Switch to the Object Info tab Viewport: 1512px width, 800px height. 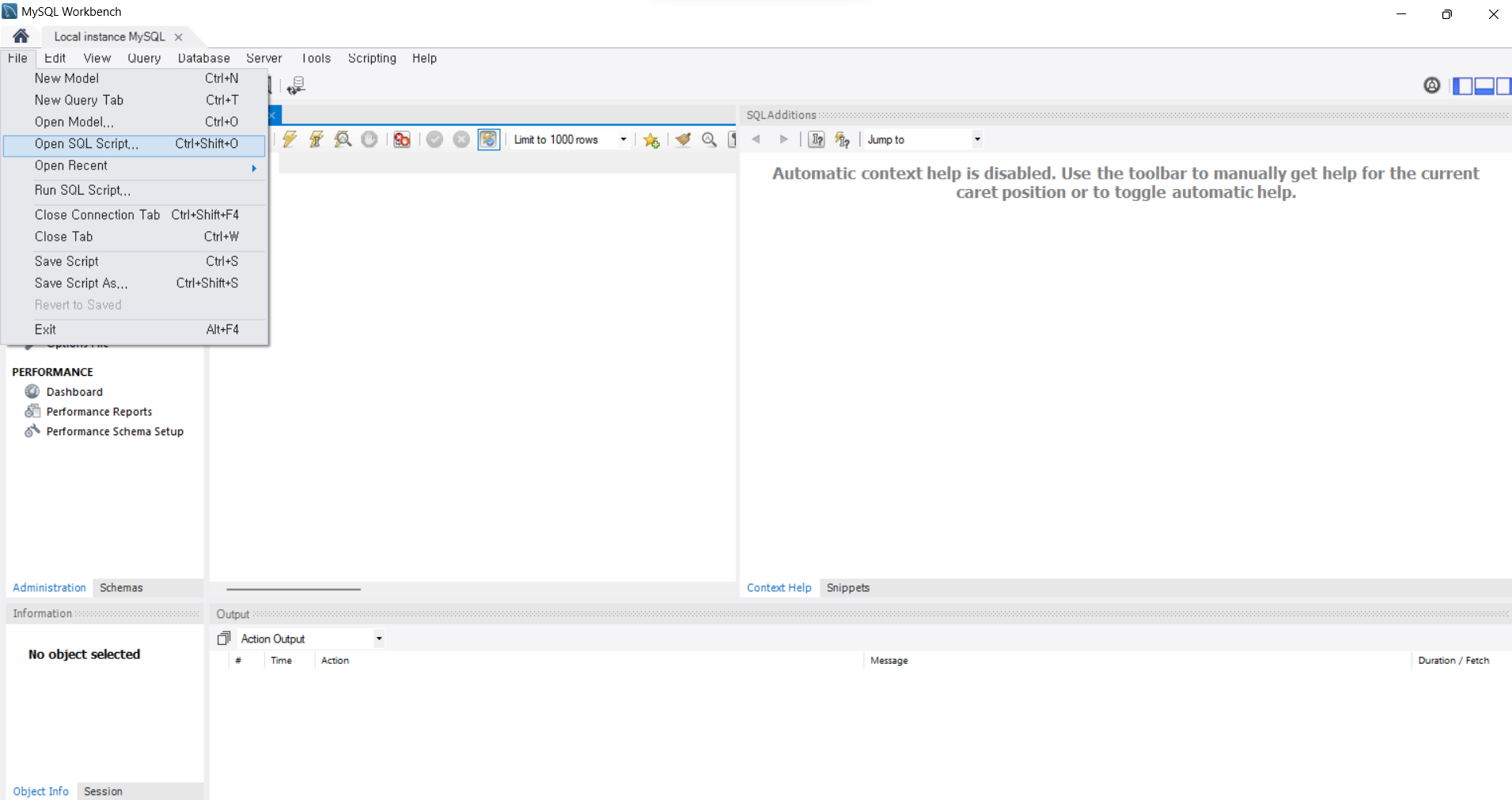pos(40,791)
